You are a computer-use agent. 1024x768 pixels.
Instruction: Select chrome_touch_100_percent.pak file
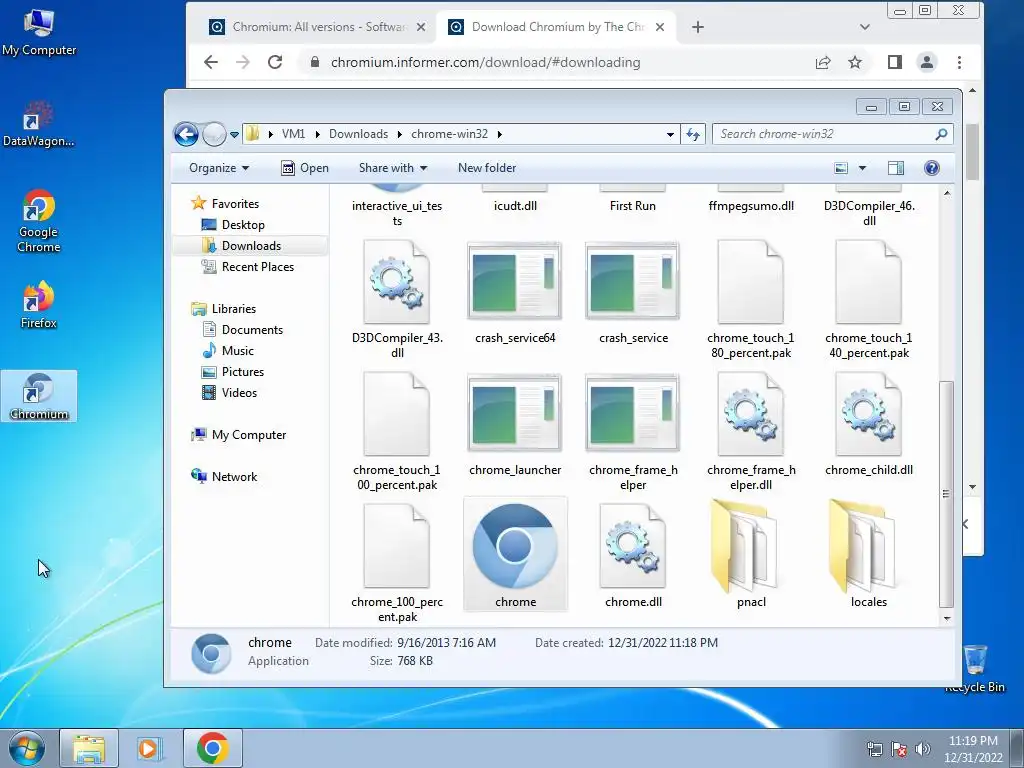[x=397, y=431]
